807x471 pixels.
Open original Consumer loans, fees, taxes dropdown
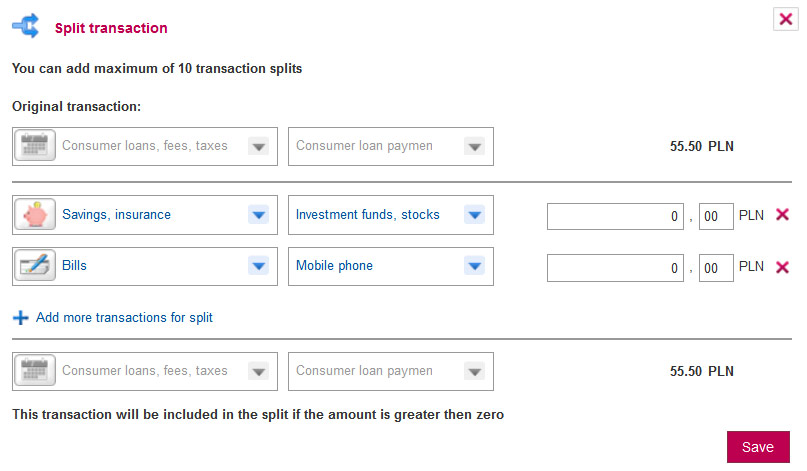point(258,146)
